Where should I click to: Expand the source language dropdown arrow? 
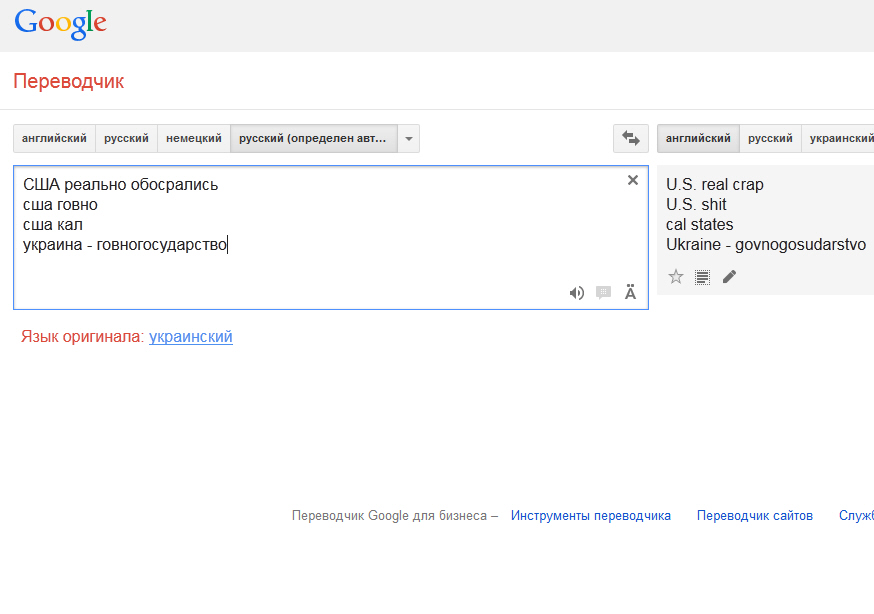[408, 138]
